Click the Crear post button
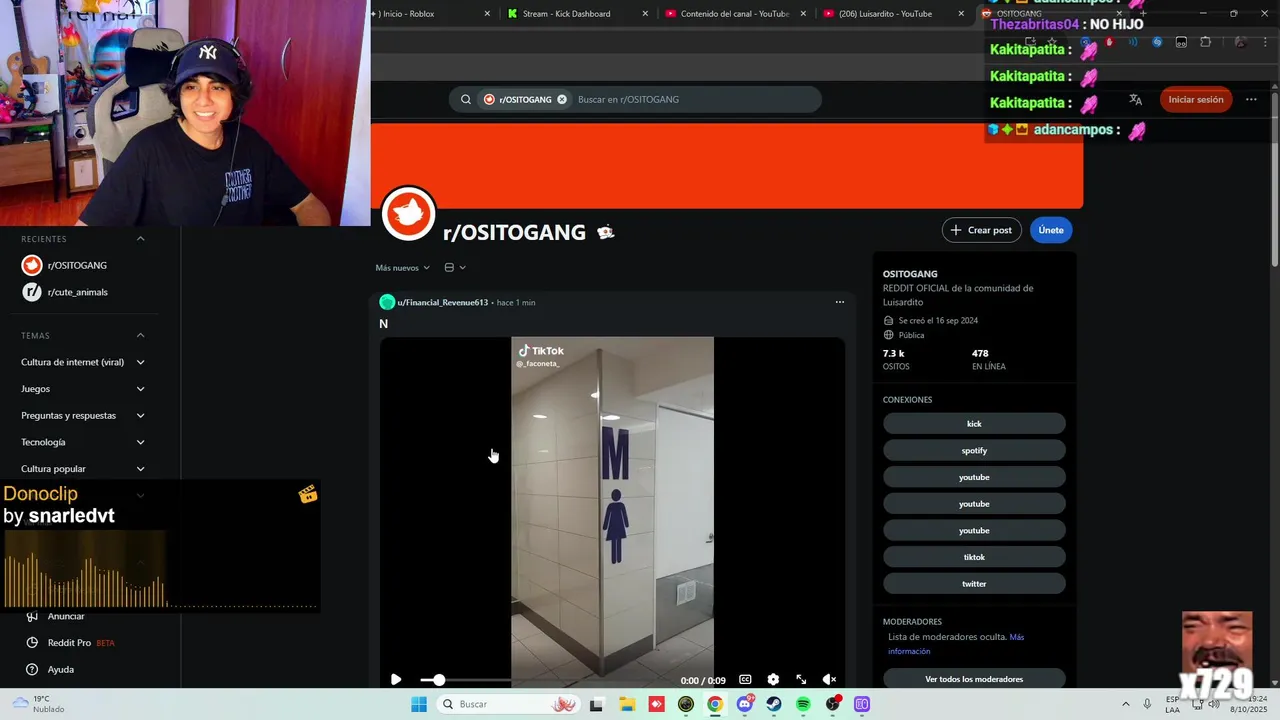 (982, 230)
